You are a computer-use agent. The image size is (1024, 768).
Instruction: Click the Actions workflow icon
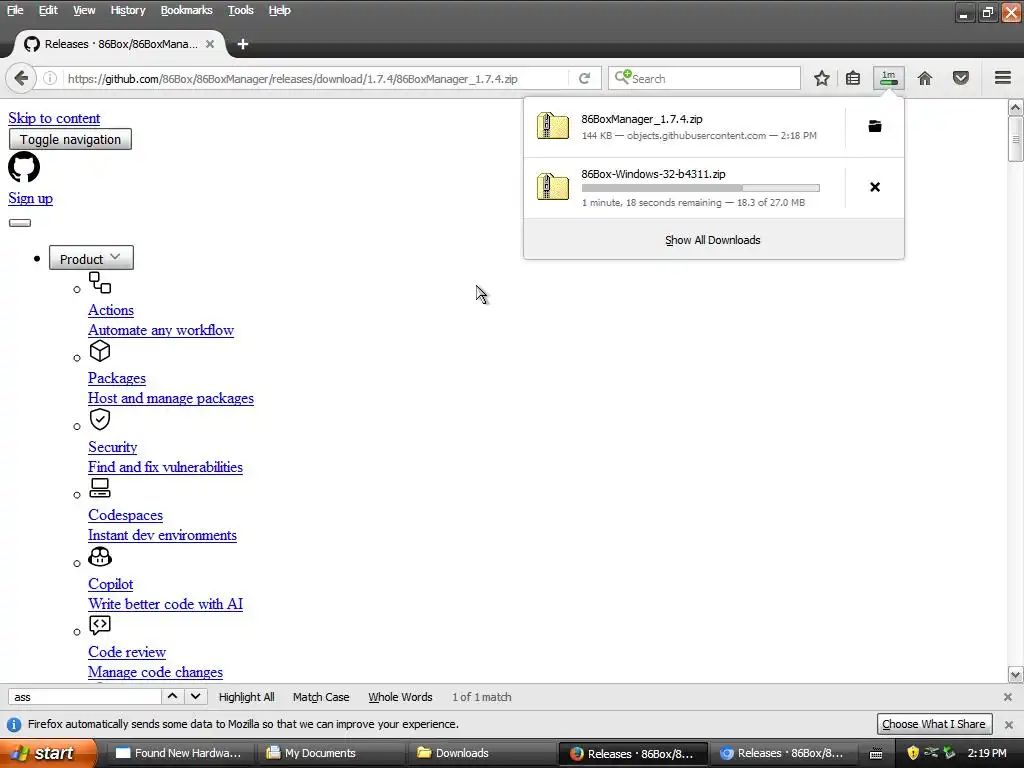[x=100, y=283]
